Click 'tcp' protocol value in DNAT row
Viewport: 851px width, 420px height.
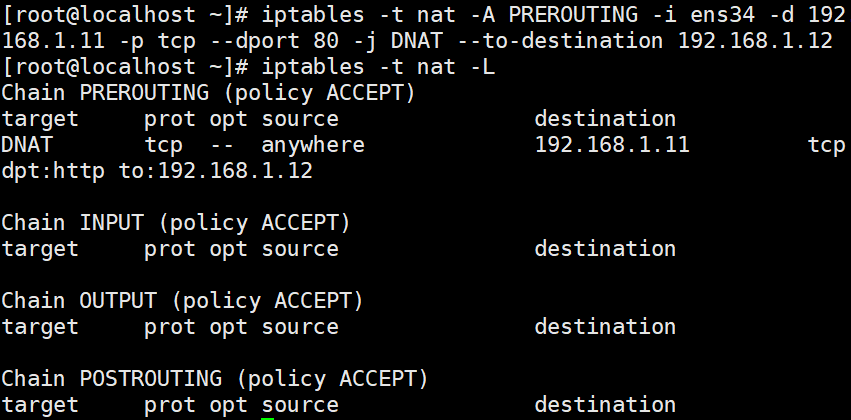pyautogui.click(x=163, y=145)
